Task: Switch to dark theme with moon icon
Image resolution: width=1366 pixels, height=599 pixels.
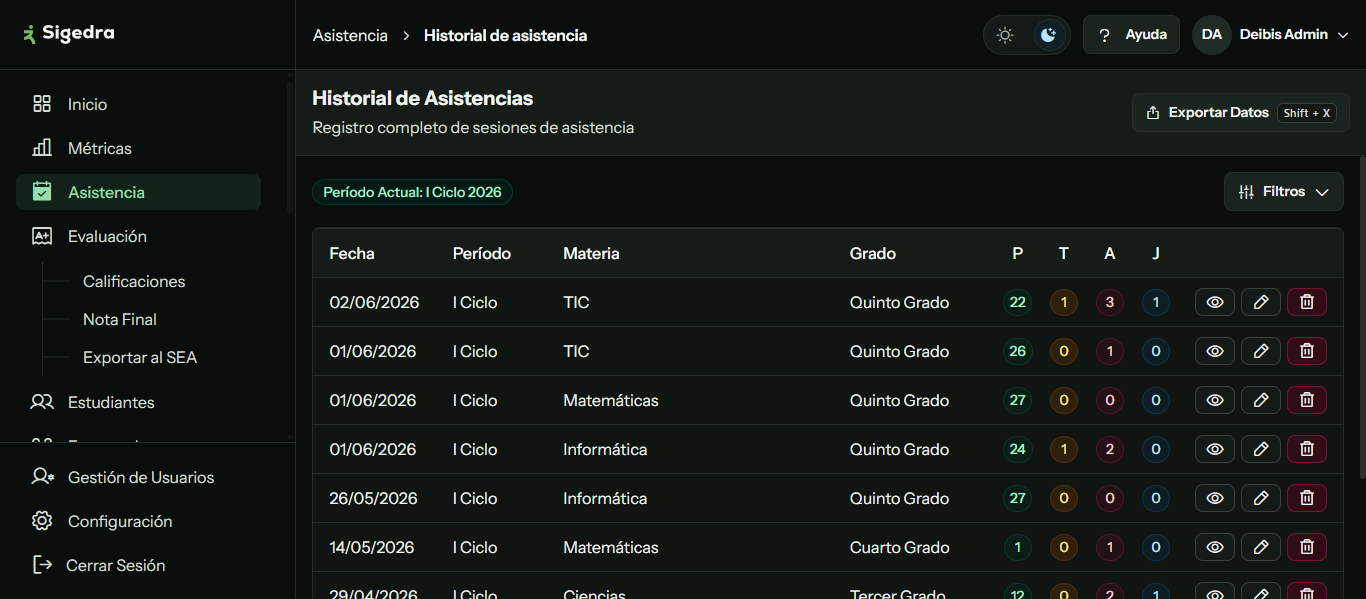Action: [x=1048, y=35]
